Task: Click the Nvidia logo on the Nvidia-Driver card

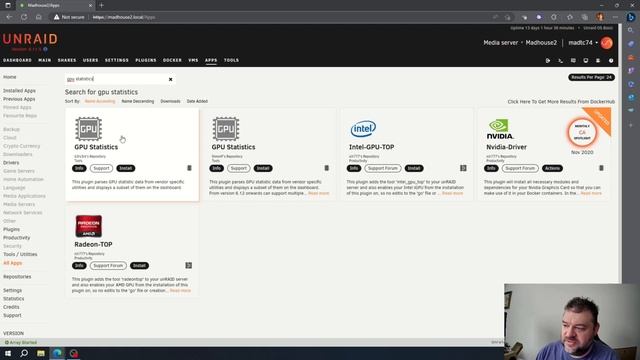Action: [500, 129]
